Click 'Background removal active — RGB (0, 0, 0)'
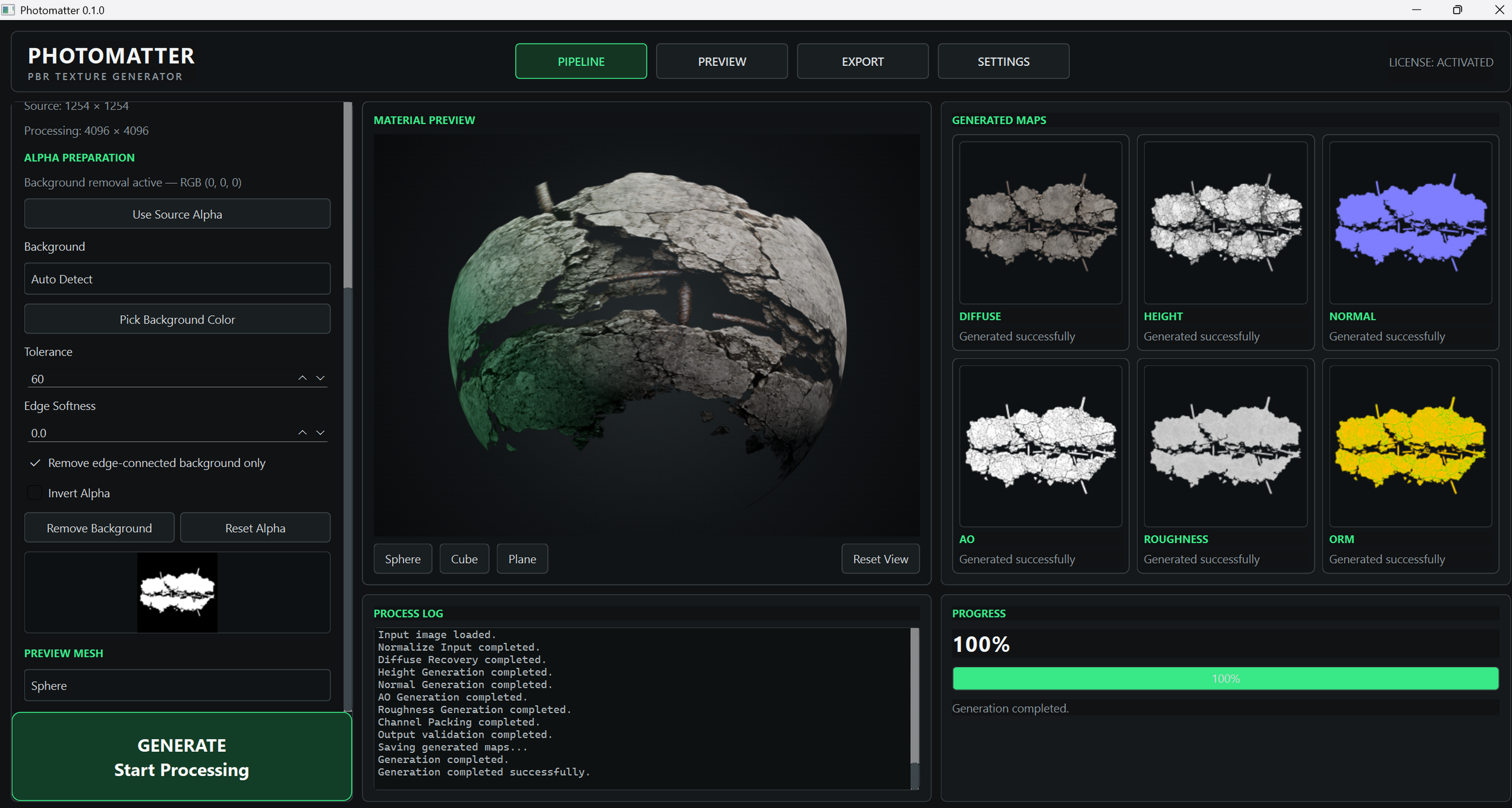 [133, 182]
